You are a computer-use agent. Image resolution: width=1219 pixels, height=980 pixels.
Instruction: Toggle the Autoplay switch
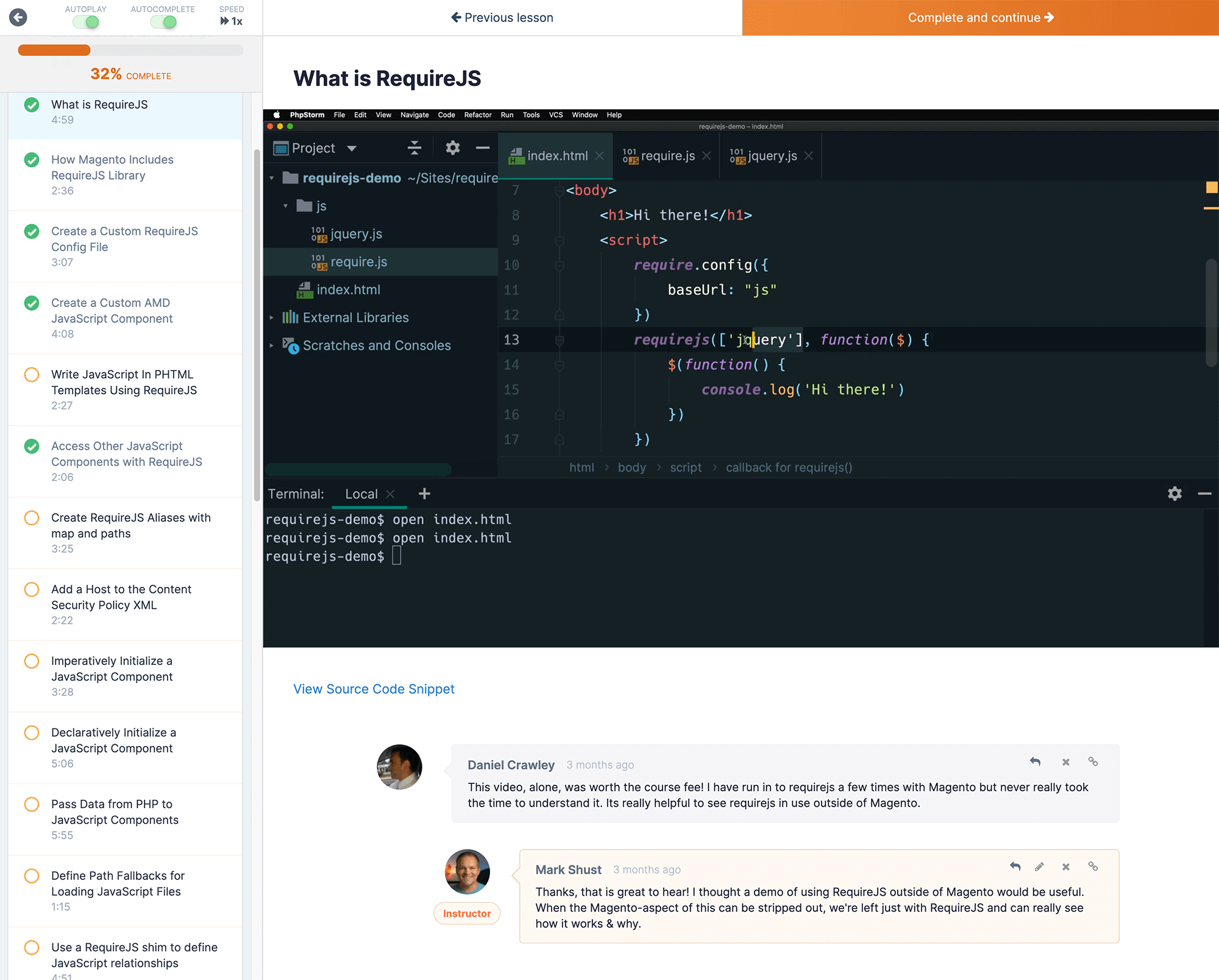[x=86, y=22]
